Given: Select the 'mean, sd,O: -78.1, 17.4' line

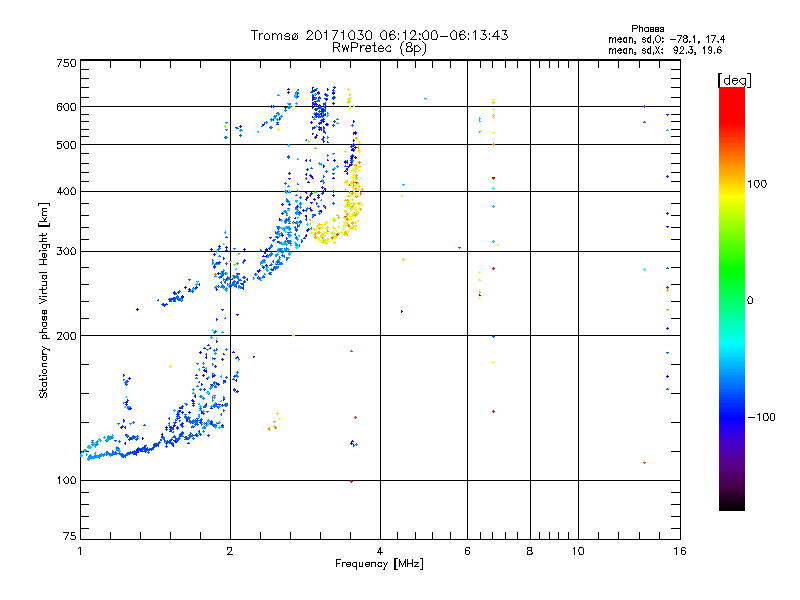Looking at the screenshot, I should pyautogui.click(x=666, y=39).
